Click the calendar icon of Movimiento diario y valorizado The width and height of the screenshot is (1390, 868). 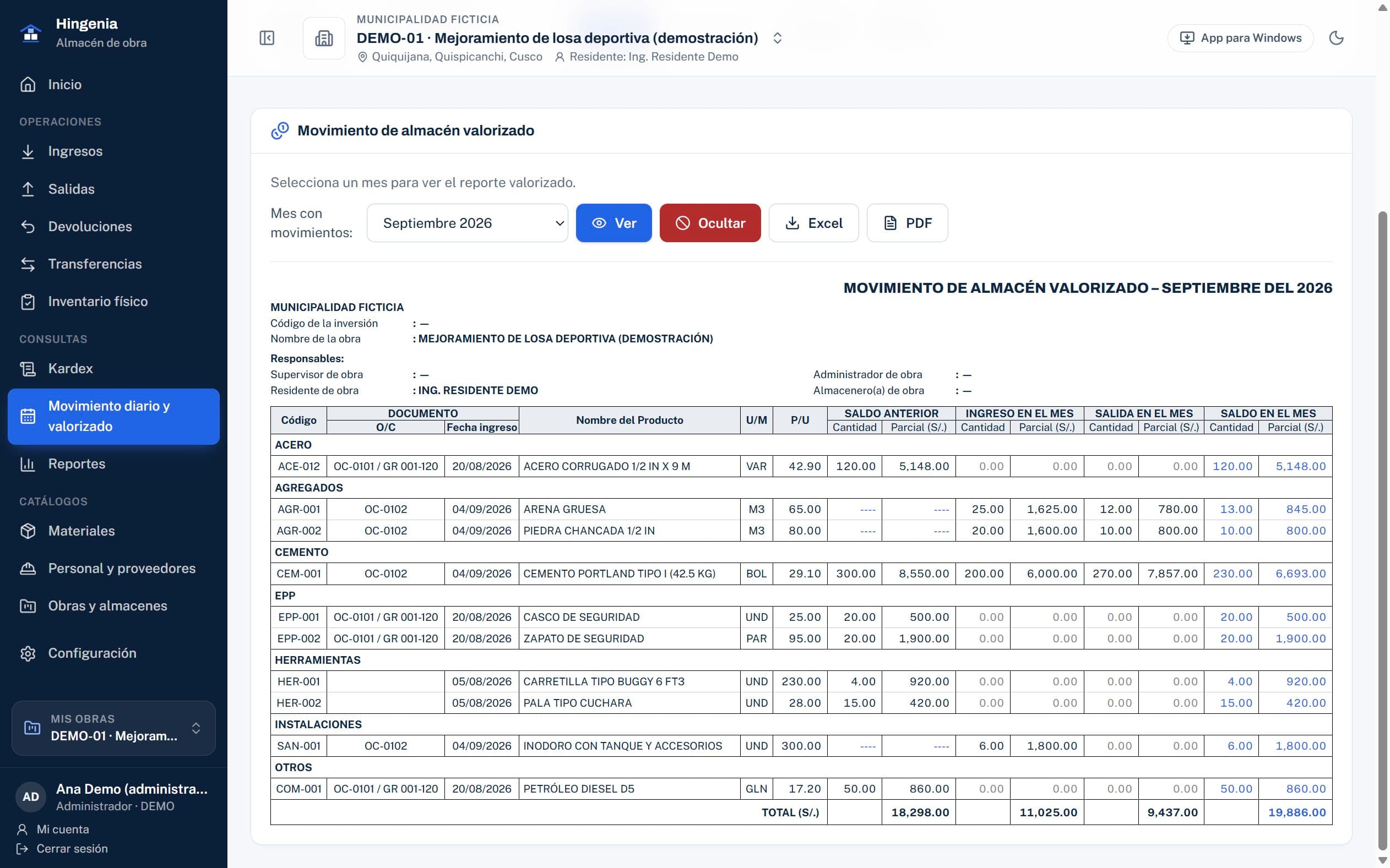tap(28, 416)
